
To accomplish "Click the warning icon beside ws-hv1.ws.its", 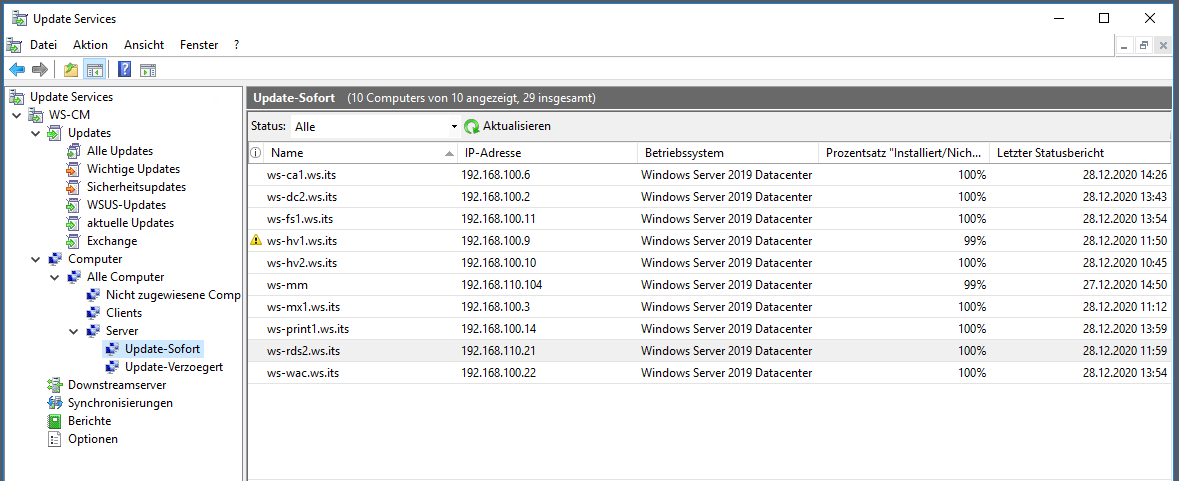I will (256, 241).
